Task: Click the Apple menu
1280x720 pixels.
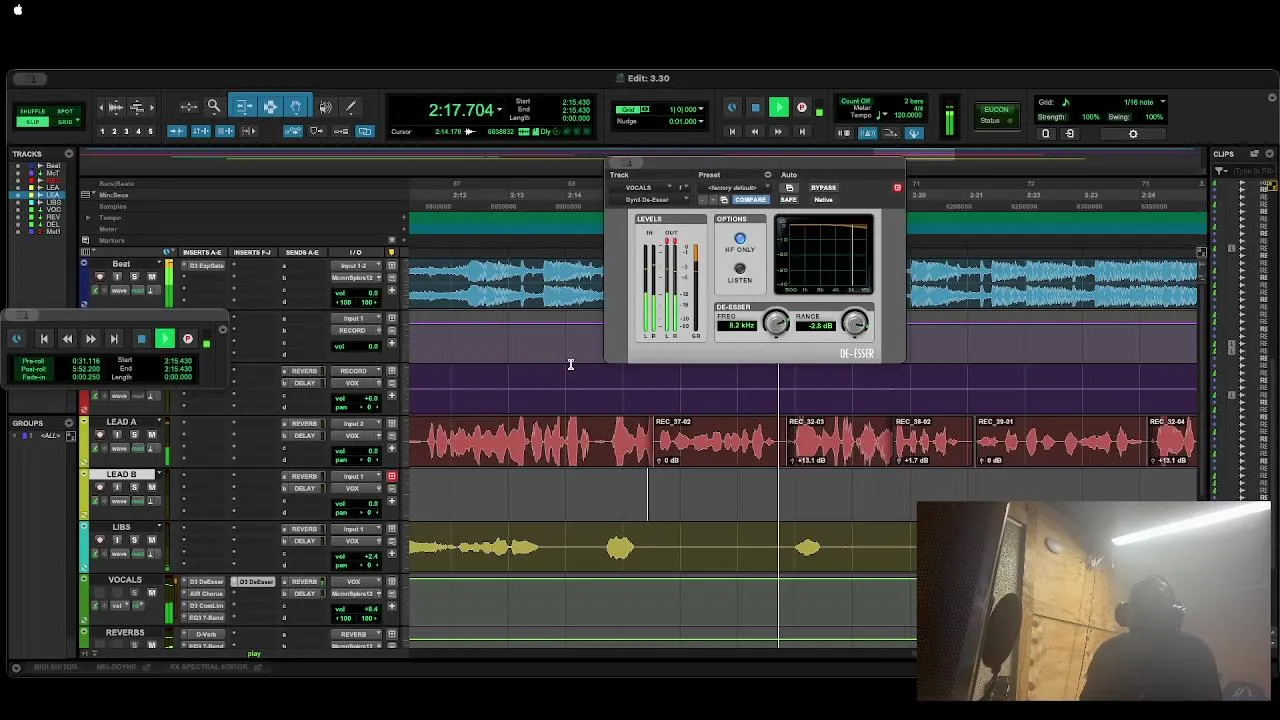Action: [18, 10]
